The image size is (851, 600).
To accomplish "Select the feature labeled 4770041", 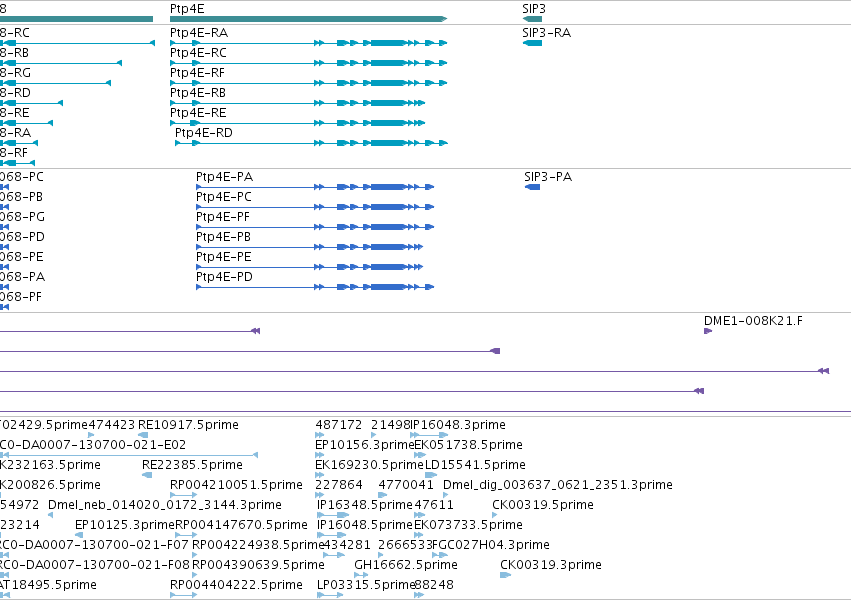I will pos(406,485).
